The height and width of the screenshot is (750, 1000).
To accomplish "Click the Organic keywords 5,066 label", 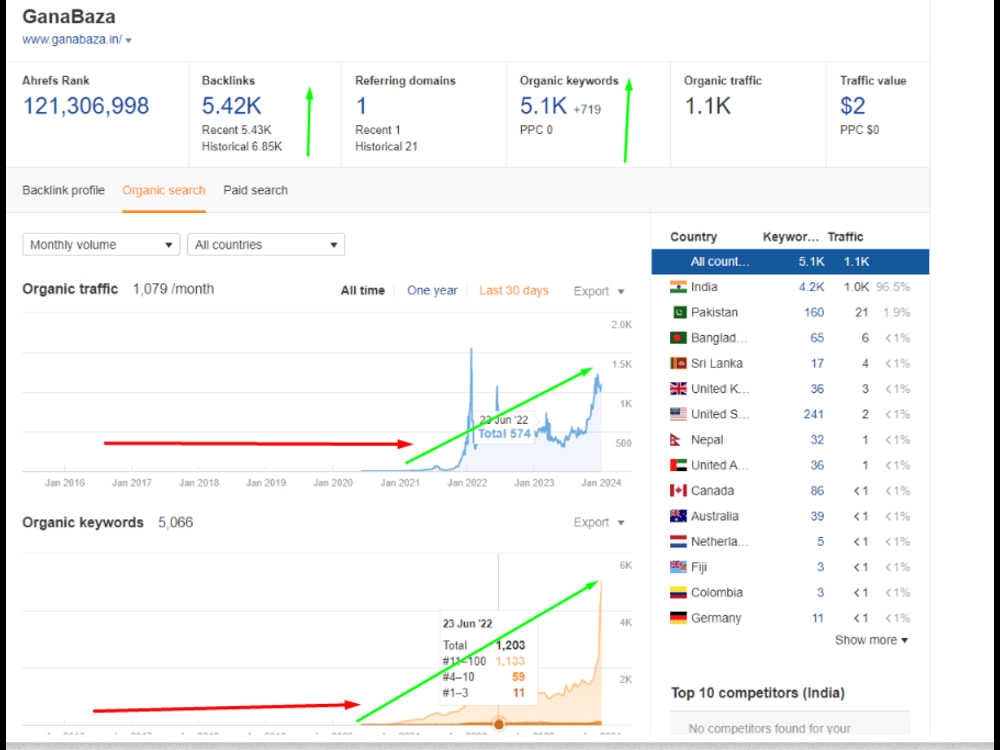I will coord(108,523).
